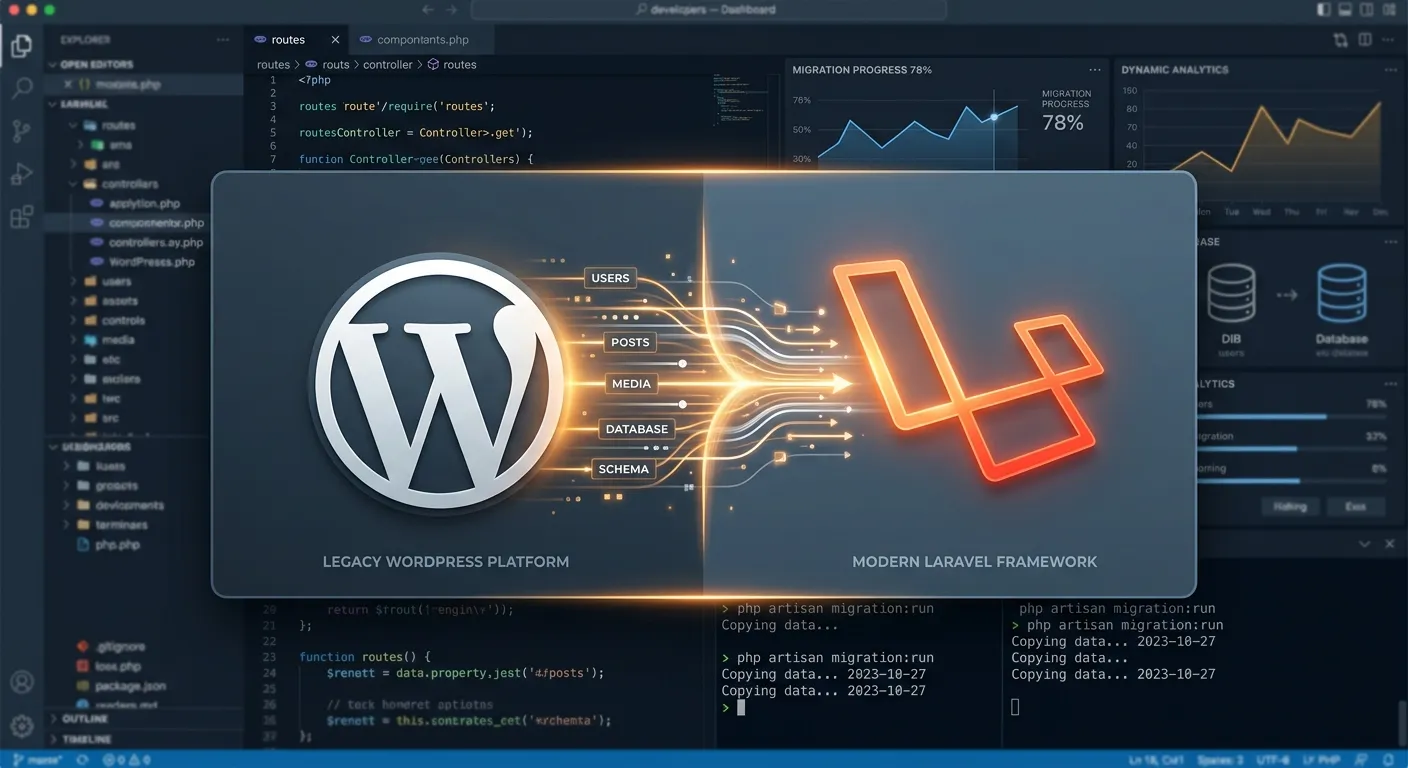Click the data point marker on migration chart

point(994,117)
